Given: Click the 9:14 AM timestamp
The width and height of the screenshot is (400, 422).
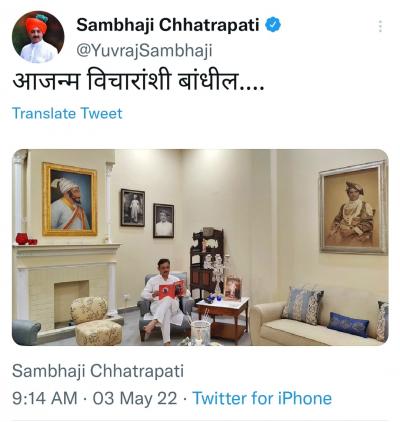Looking at the screenshot, I should pyautogui.click(x=45, y=398).
